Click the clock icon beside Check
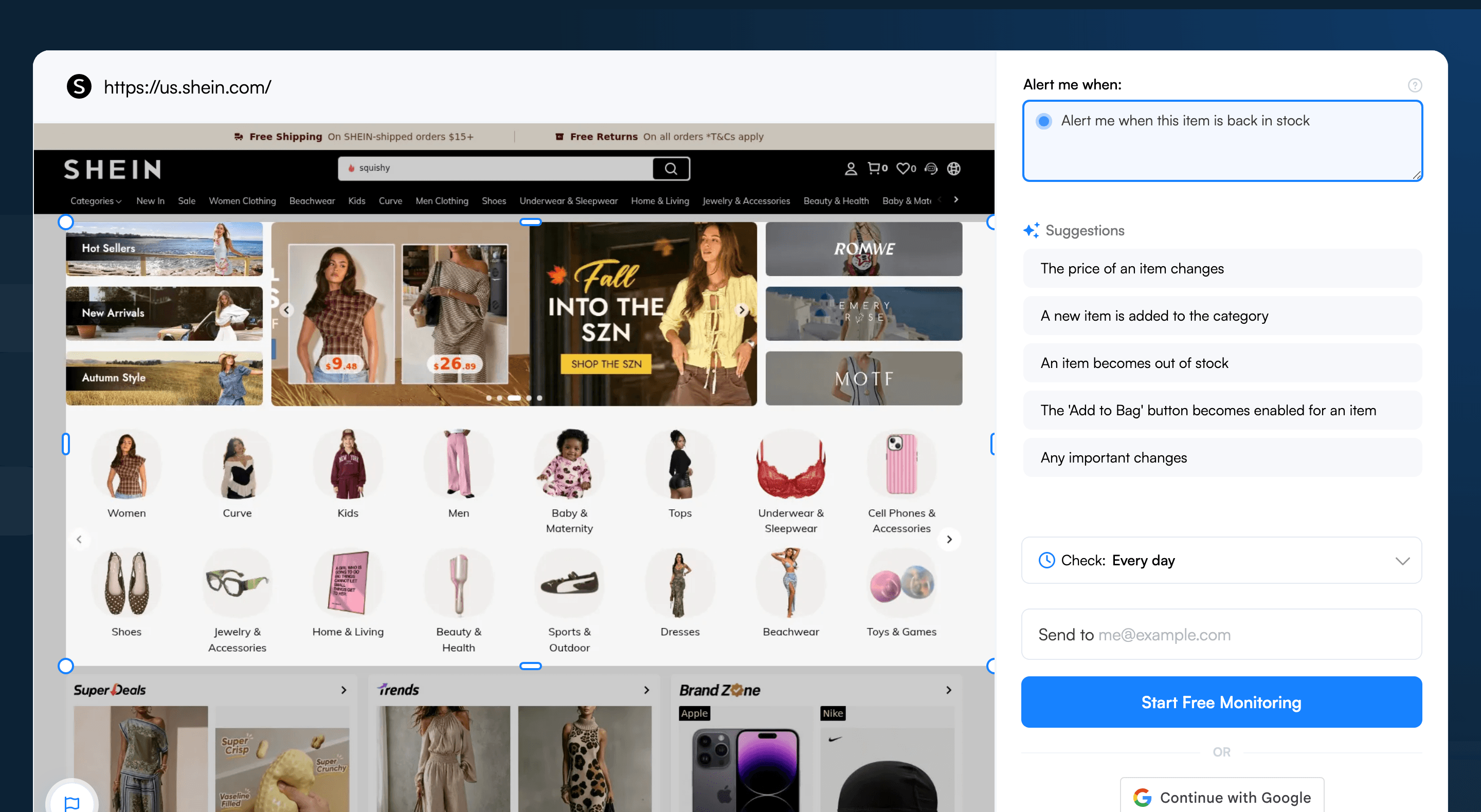 [1046, 560]
